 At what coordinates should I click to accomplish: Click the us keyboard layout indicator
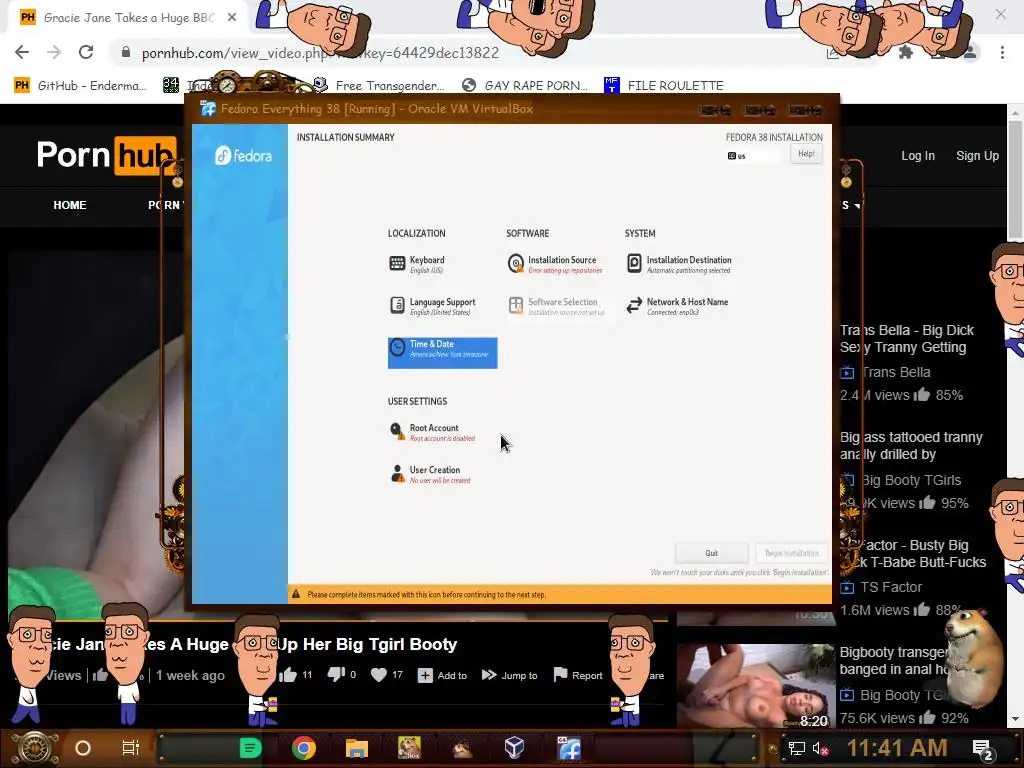click(x=753, y=156)
